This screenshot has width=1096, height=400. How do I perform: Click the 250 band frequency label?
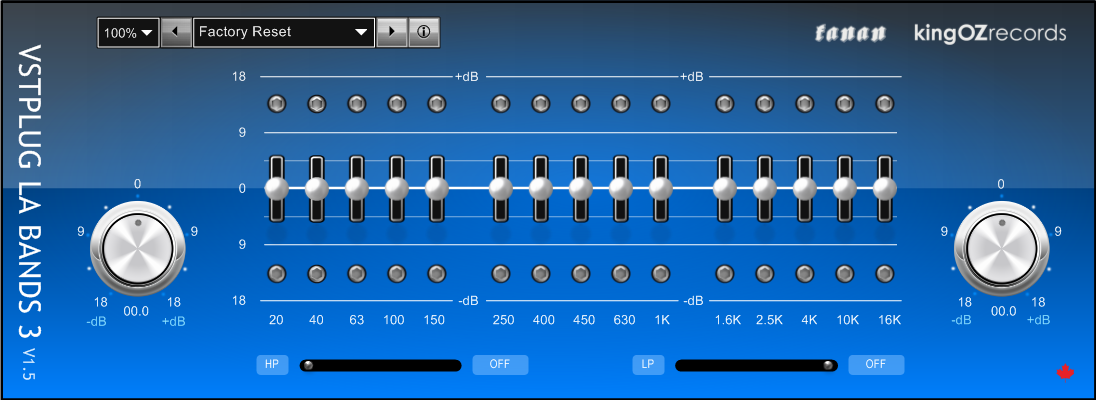(503, 320)
